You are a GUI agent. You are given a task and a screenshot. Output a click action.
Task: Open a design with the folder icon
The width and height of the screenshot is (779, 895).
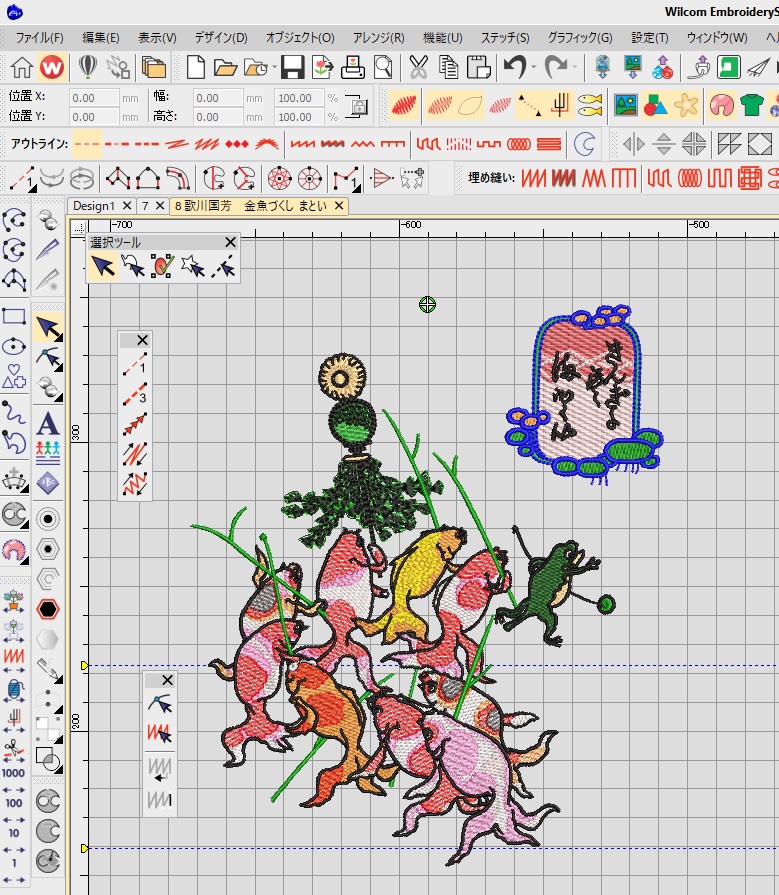pos(225,68)
